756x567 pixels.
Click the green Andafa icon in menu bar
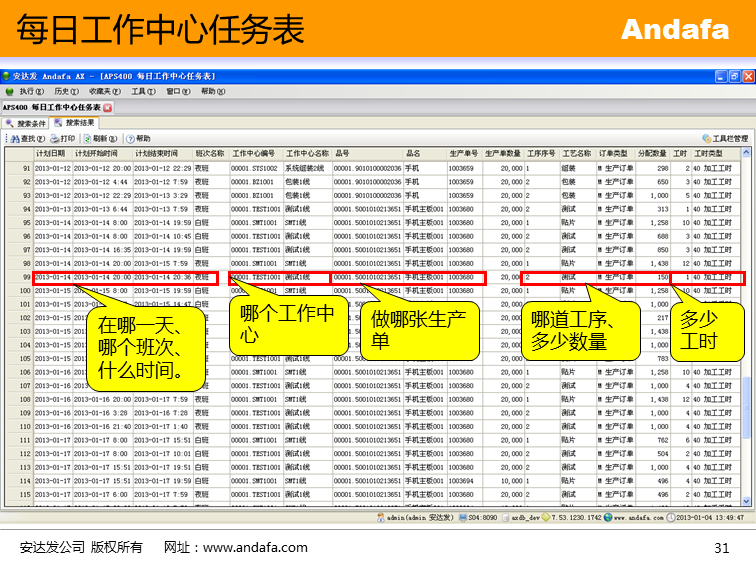(9, 91)
